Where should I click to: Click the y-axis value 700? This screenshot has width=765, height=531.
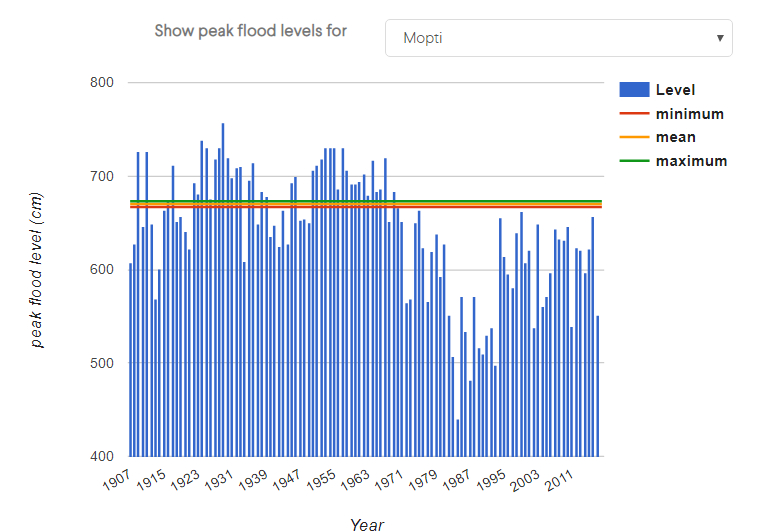pos(102,176)
